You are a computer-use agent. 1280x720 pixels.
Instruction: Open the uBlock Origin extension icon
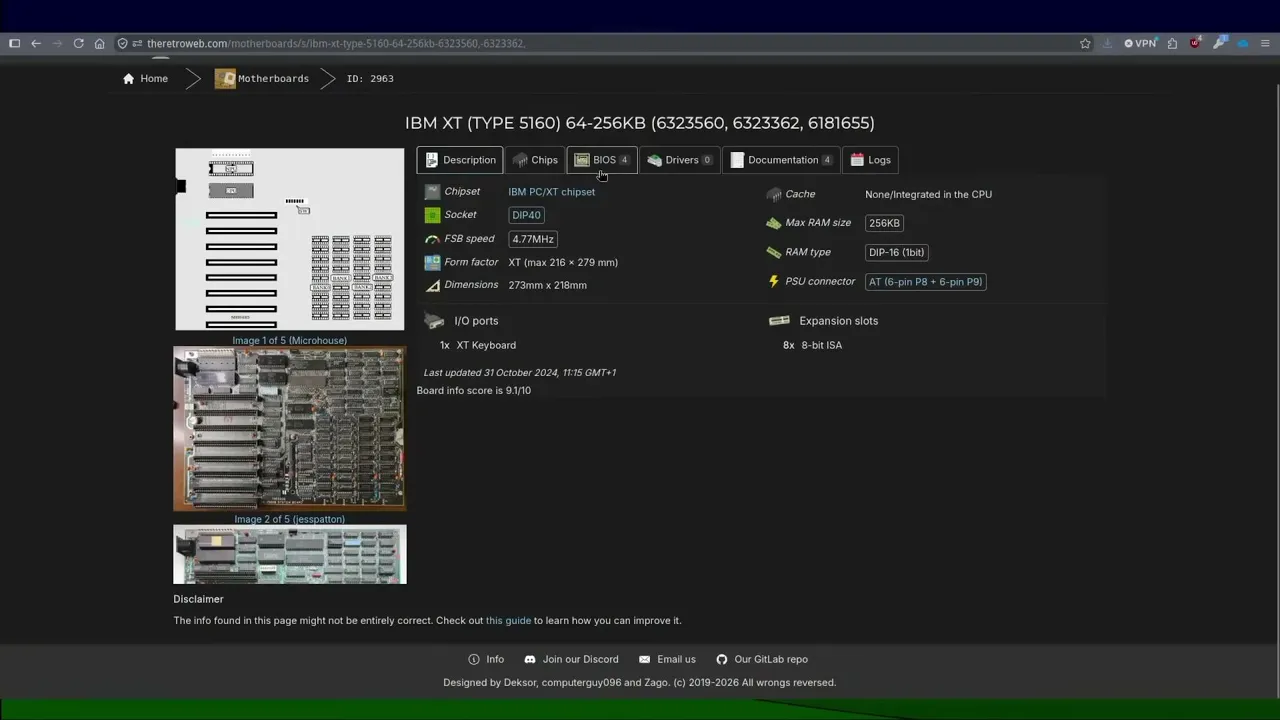pos(1195,43)
